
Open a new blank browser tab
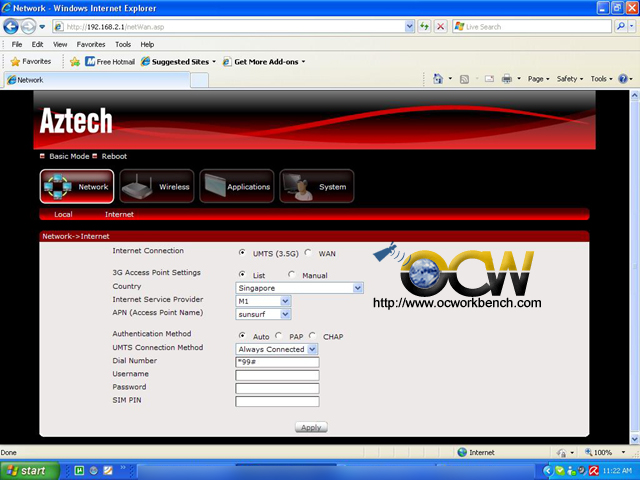click(x=200, y=80)
